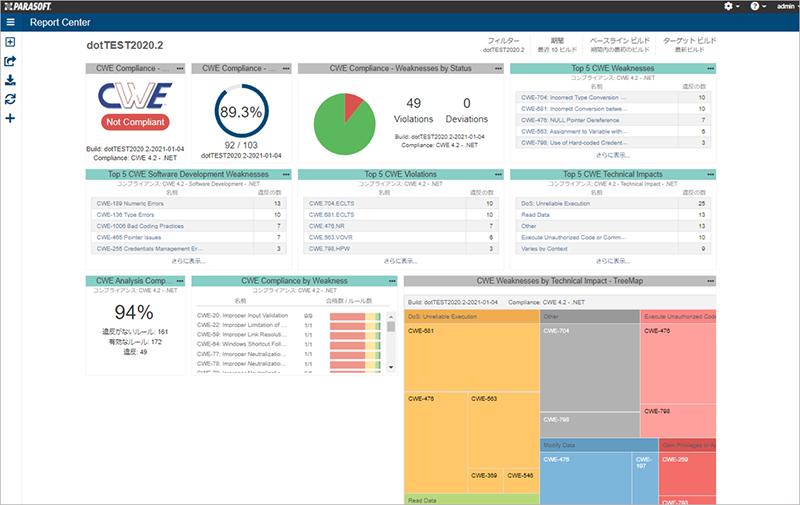Viewport: 800px width, 505px height.
Task: Open options menu of Top 5 CWE Technical Impacts
Action: click(x=710, y=174)
